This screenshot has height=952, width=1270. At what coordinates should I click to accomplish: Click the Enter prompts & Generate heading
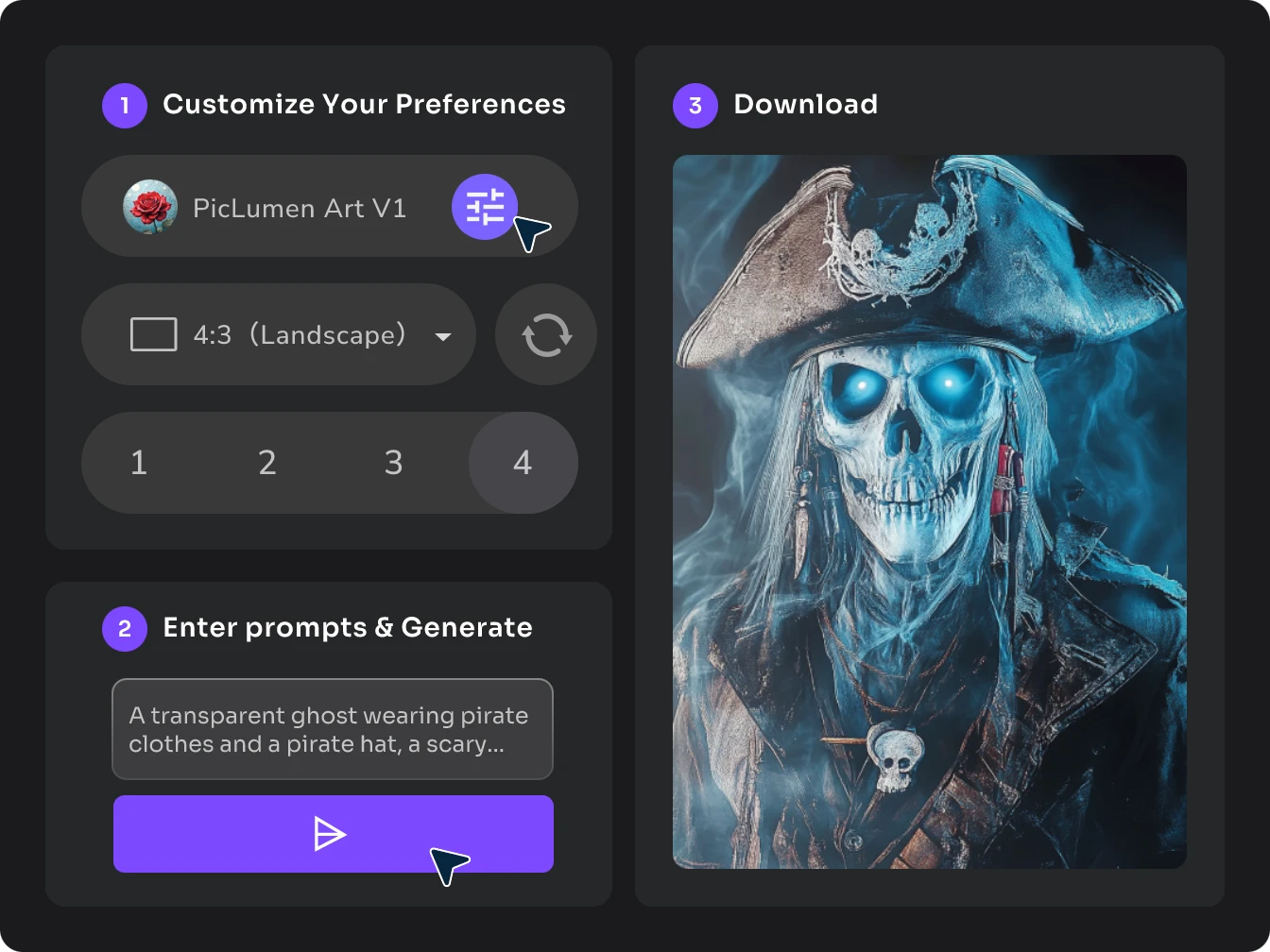347,627
